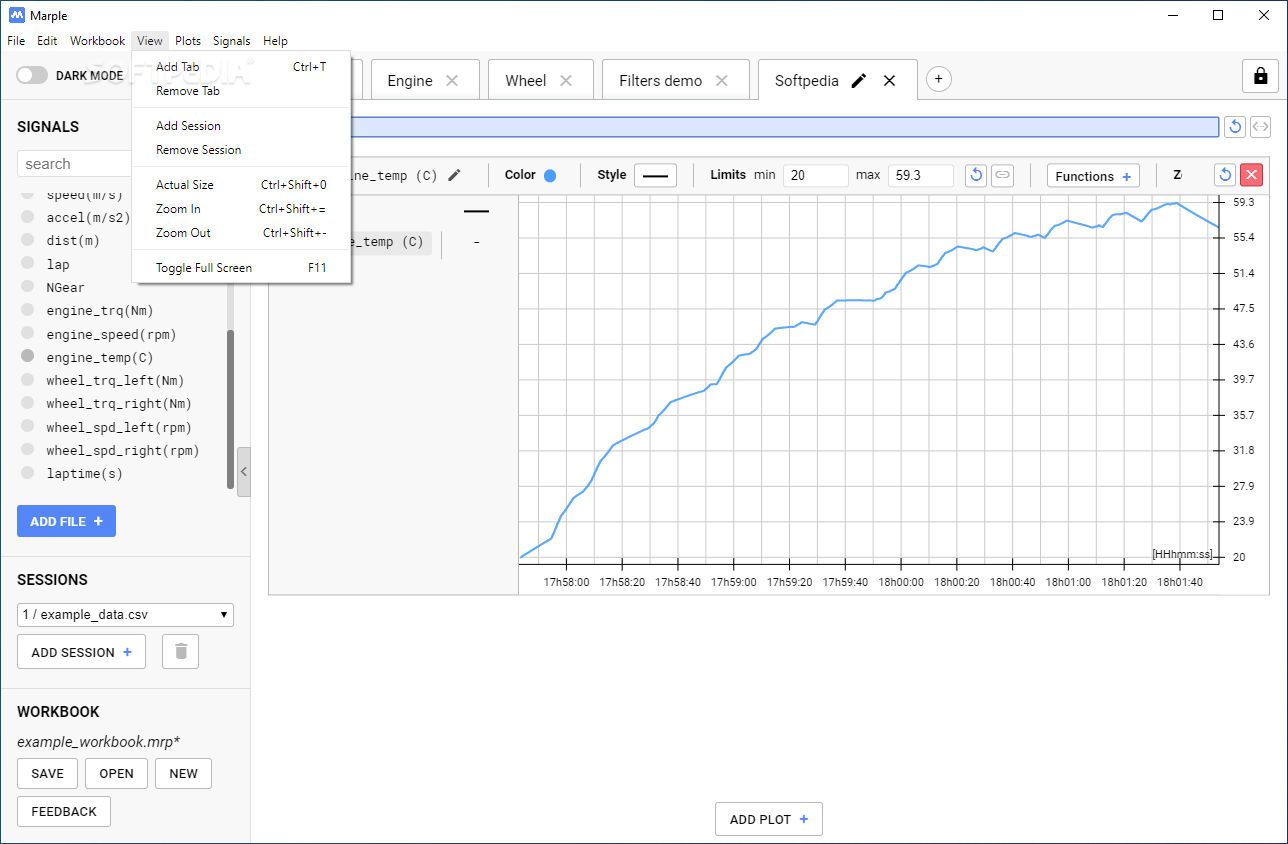Click the Limits min input field
This screenshot has height=844, width=1288.
coord(816,175)
